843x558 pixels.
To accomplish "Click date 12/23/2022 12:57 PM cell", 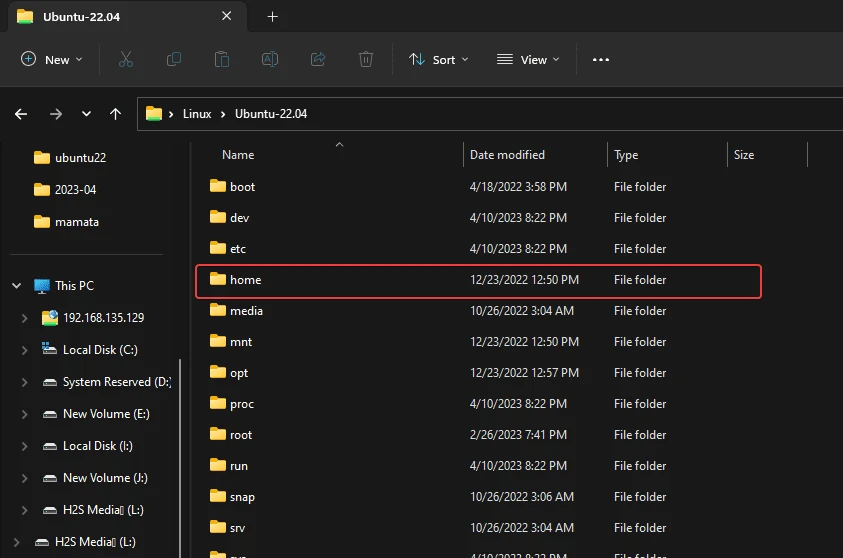I will coord(524,373).
